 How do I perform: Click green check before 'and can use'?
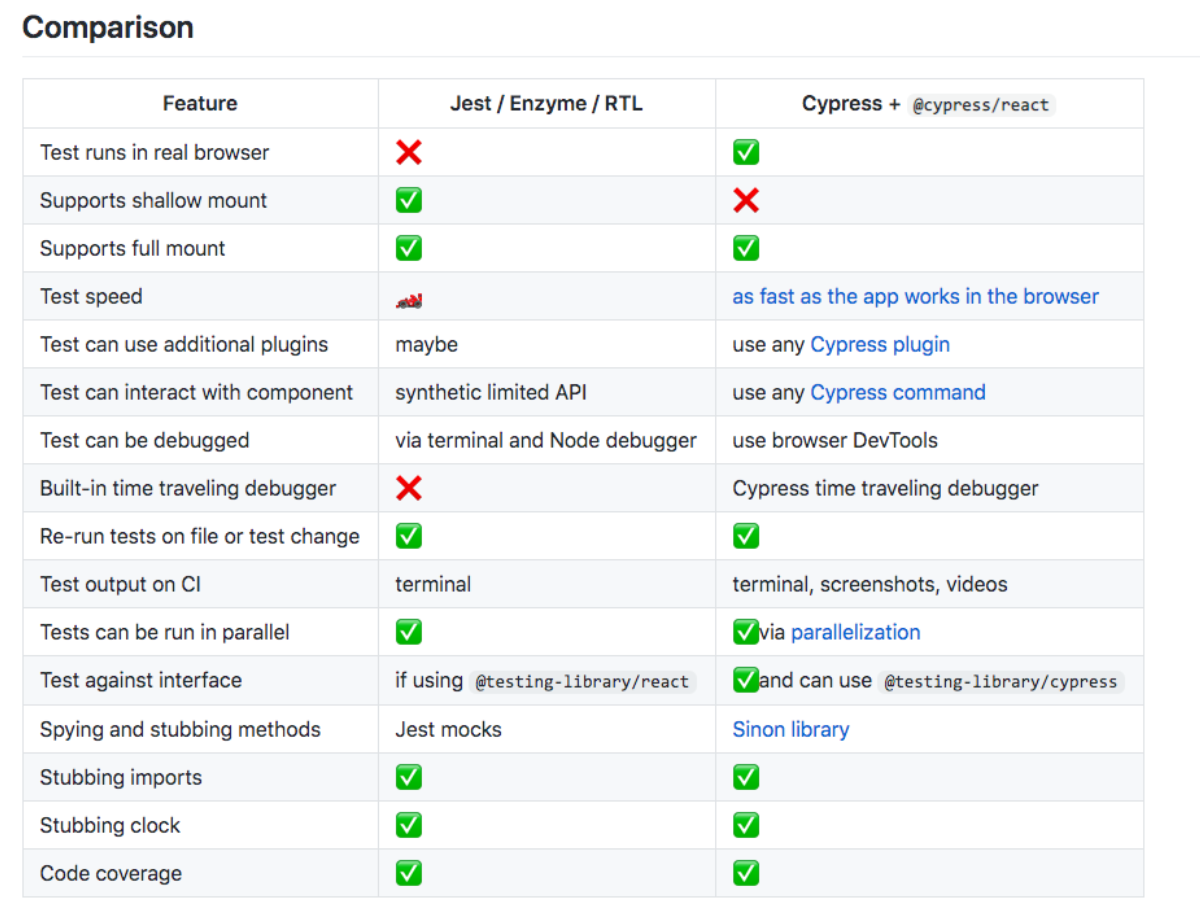coord(746,680)
